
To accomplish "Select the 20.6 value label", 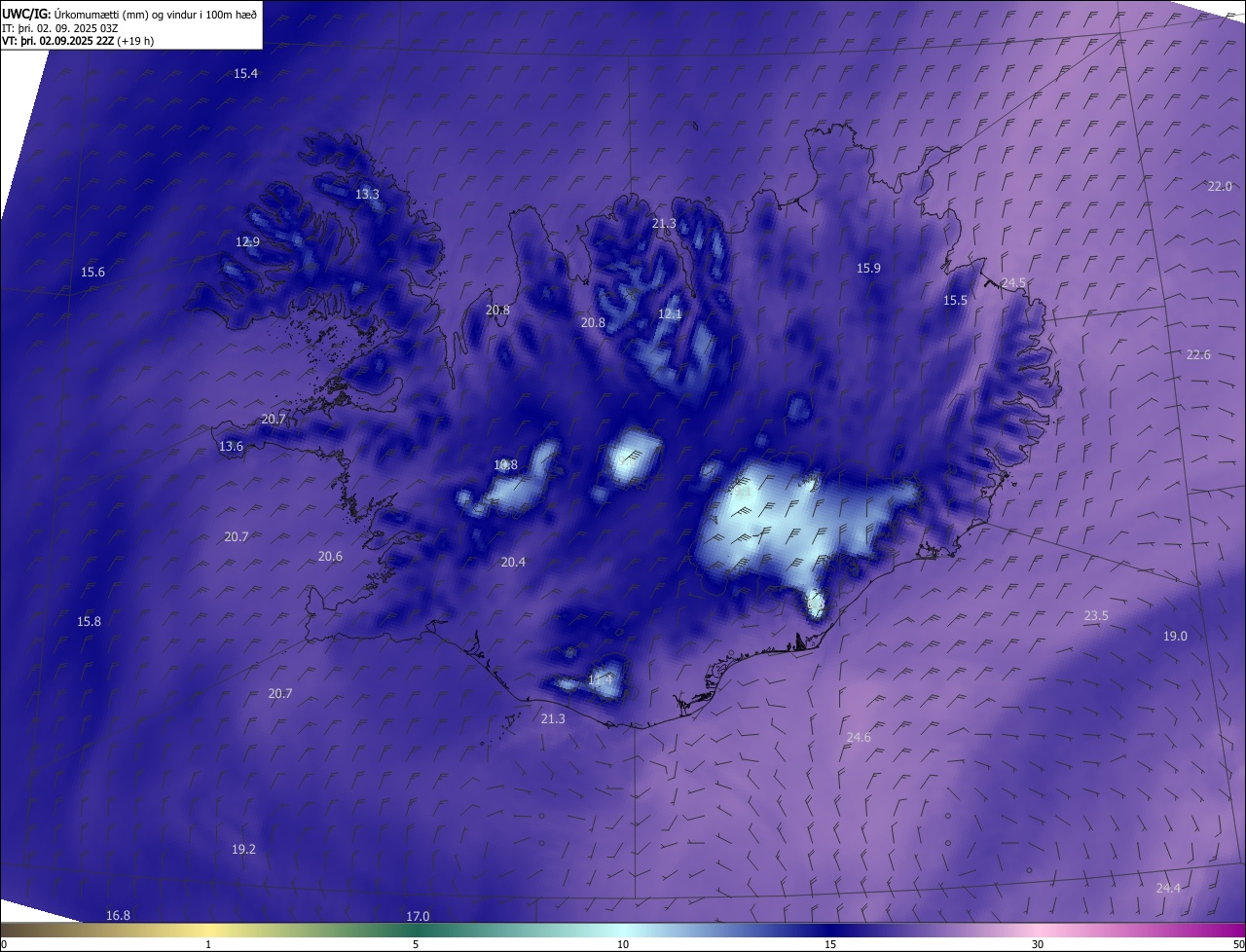I will click(x=330, y=557).
